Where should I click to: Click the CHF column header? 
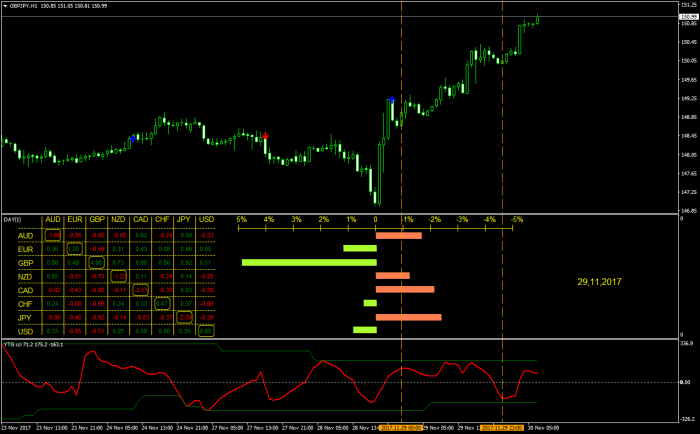(x=162, y=219)
